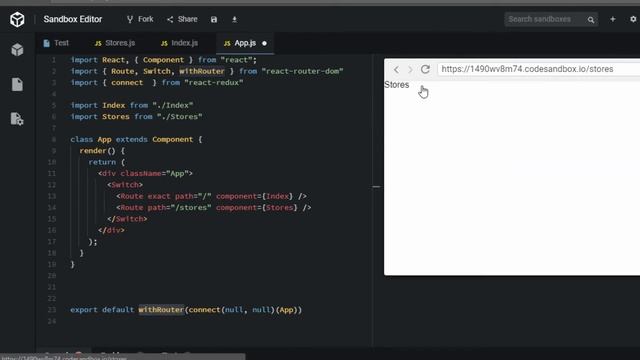This screenshot has height=360, width=640.
Task: Open settings gear in header
Action: pos(633,19)
